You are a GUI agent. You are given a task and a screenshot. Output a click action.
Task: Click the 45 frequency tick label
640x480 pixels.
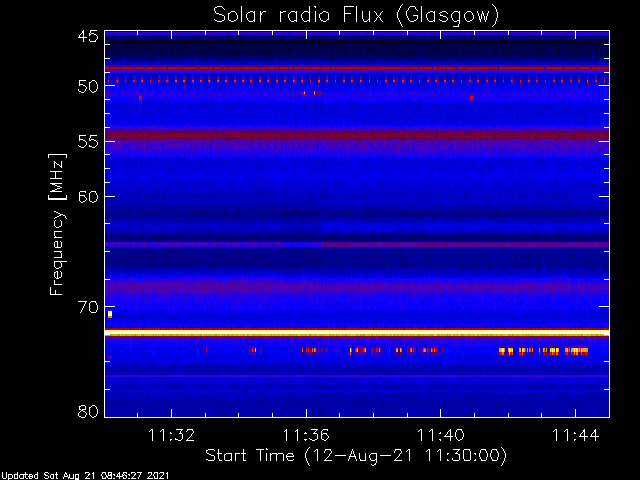(88, 36)
